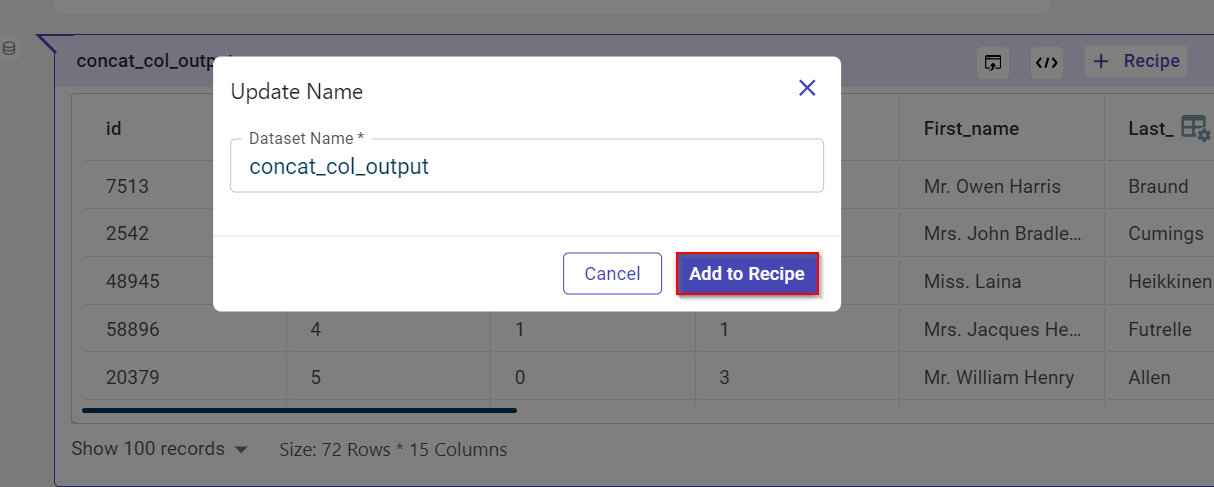Click the database icon on left edge
The height and width of the screenshot is (487, 1214).
[9, 48]
